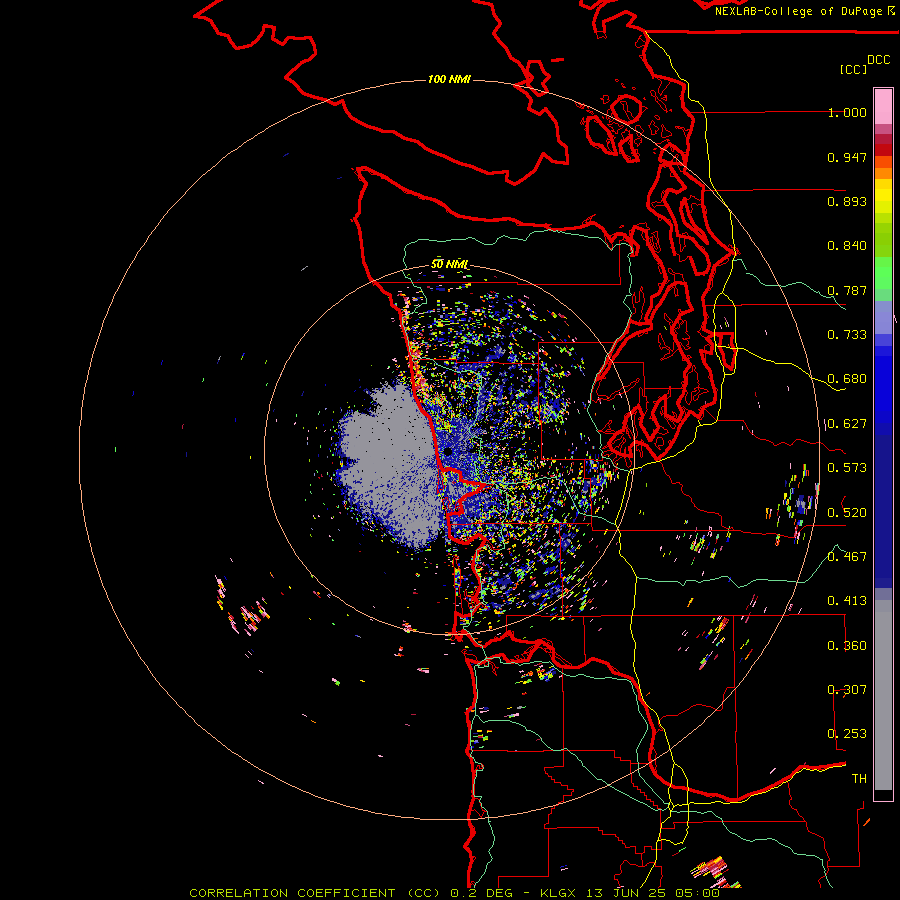Click the 0.413 legend value
Screen dimensions: 900x900
pyautogui.click(x=847, y=601)
